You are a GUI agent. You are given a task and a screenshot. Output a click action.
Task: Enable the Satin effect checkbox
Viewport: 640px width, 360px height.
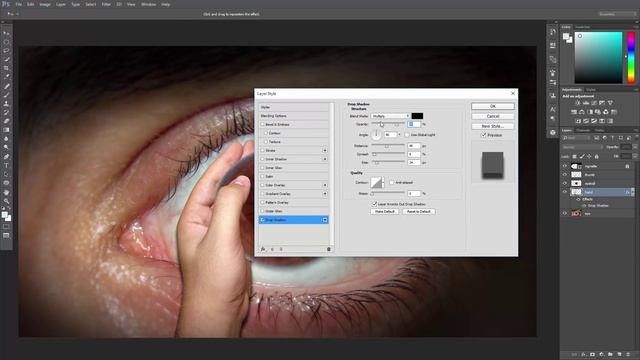tap(262, 176)
